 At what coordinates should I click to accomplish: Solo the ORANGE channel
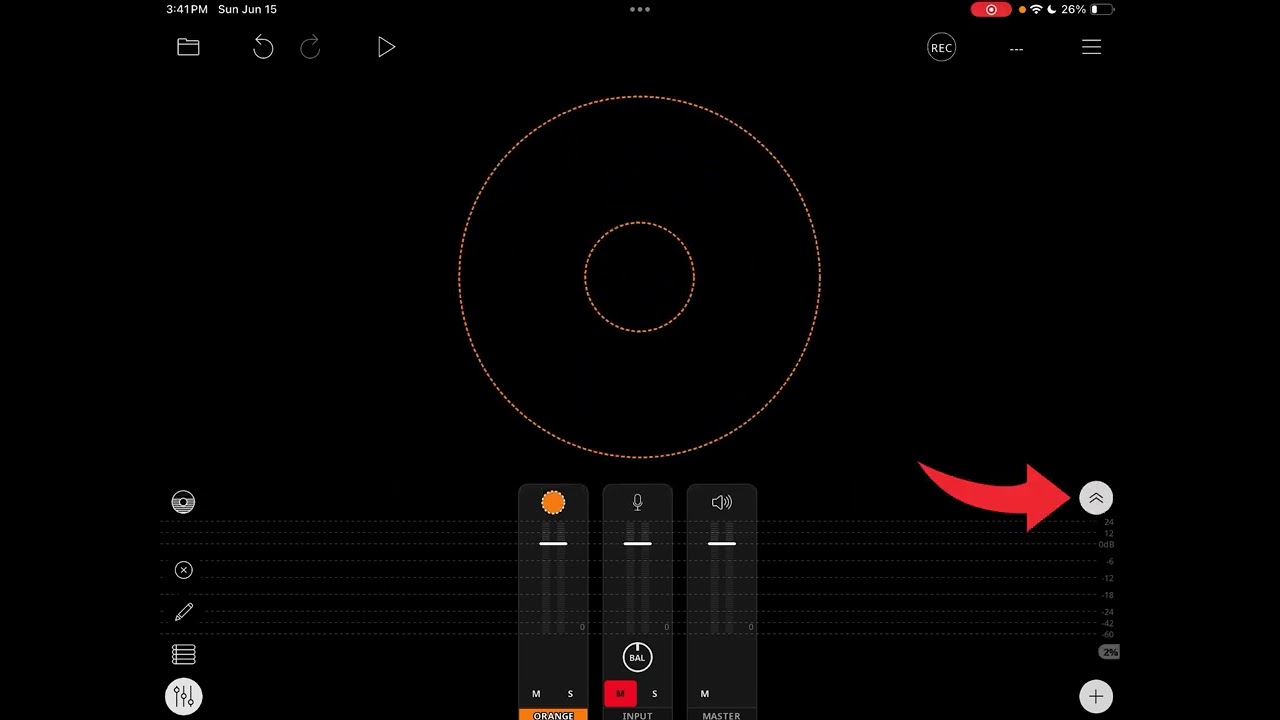[571, 694]
